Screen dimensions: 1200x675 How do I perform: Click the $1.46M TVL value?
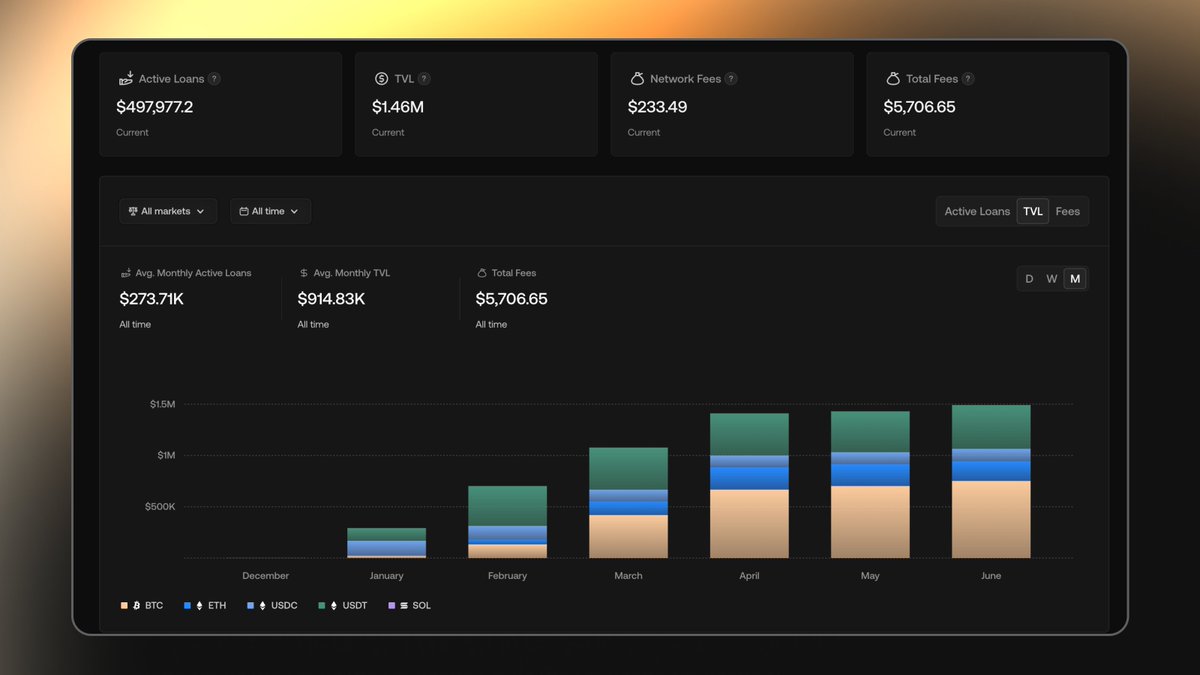tap(398, 106)
